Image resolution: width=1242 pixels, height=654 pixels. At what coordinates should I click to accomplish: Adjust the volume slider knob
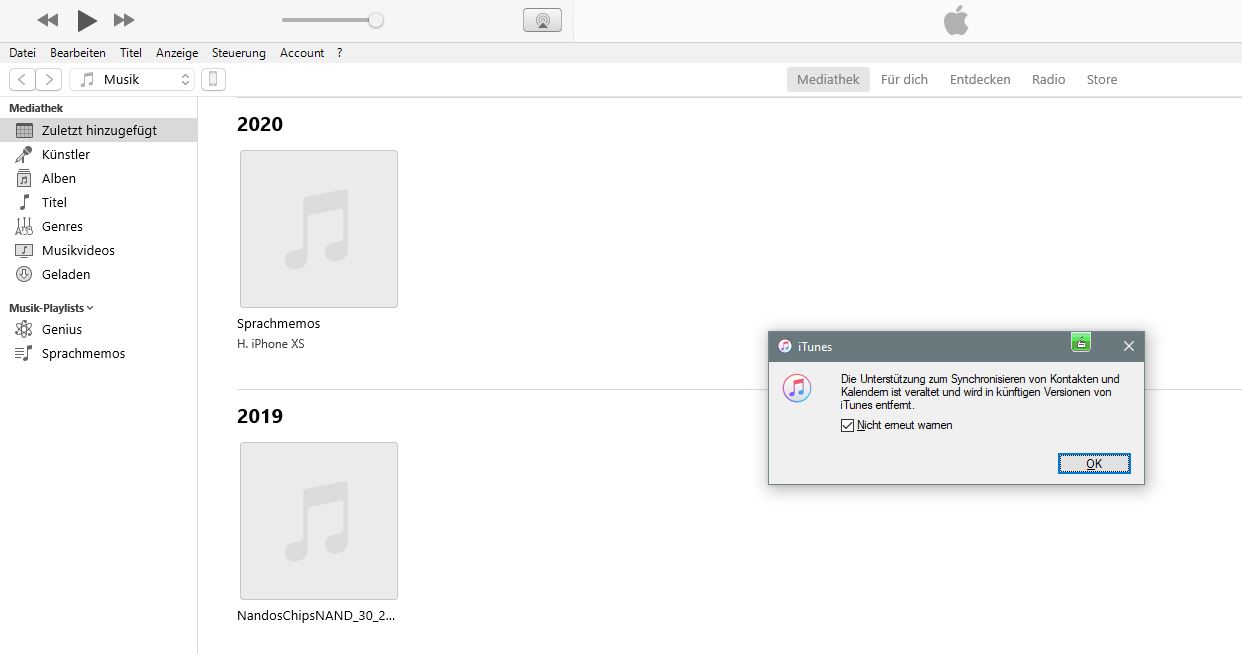coord(376,20)
